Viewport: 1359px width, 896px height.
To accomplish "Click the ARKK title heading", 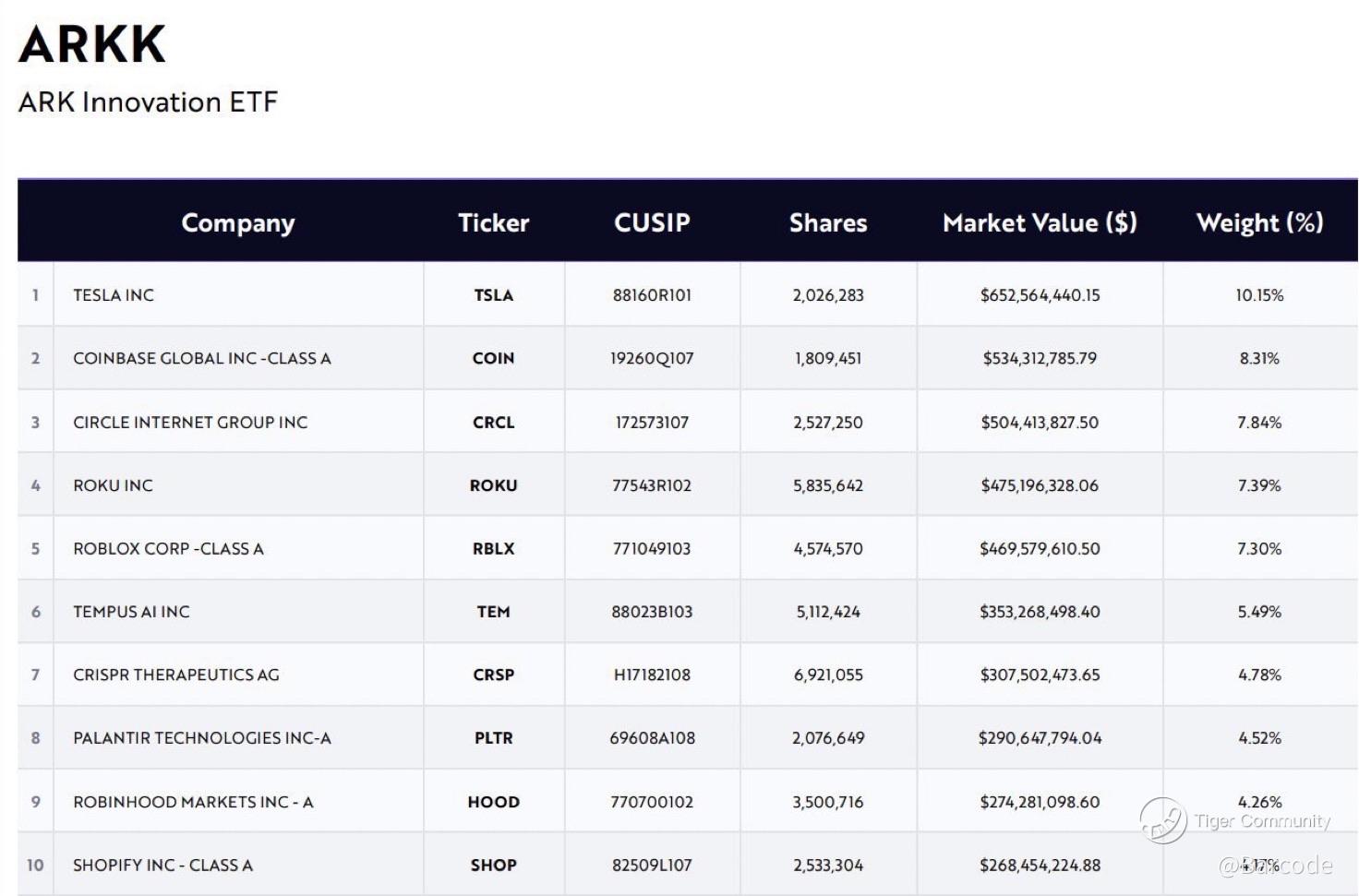I will click(92, 43).
